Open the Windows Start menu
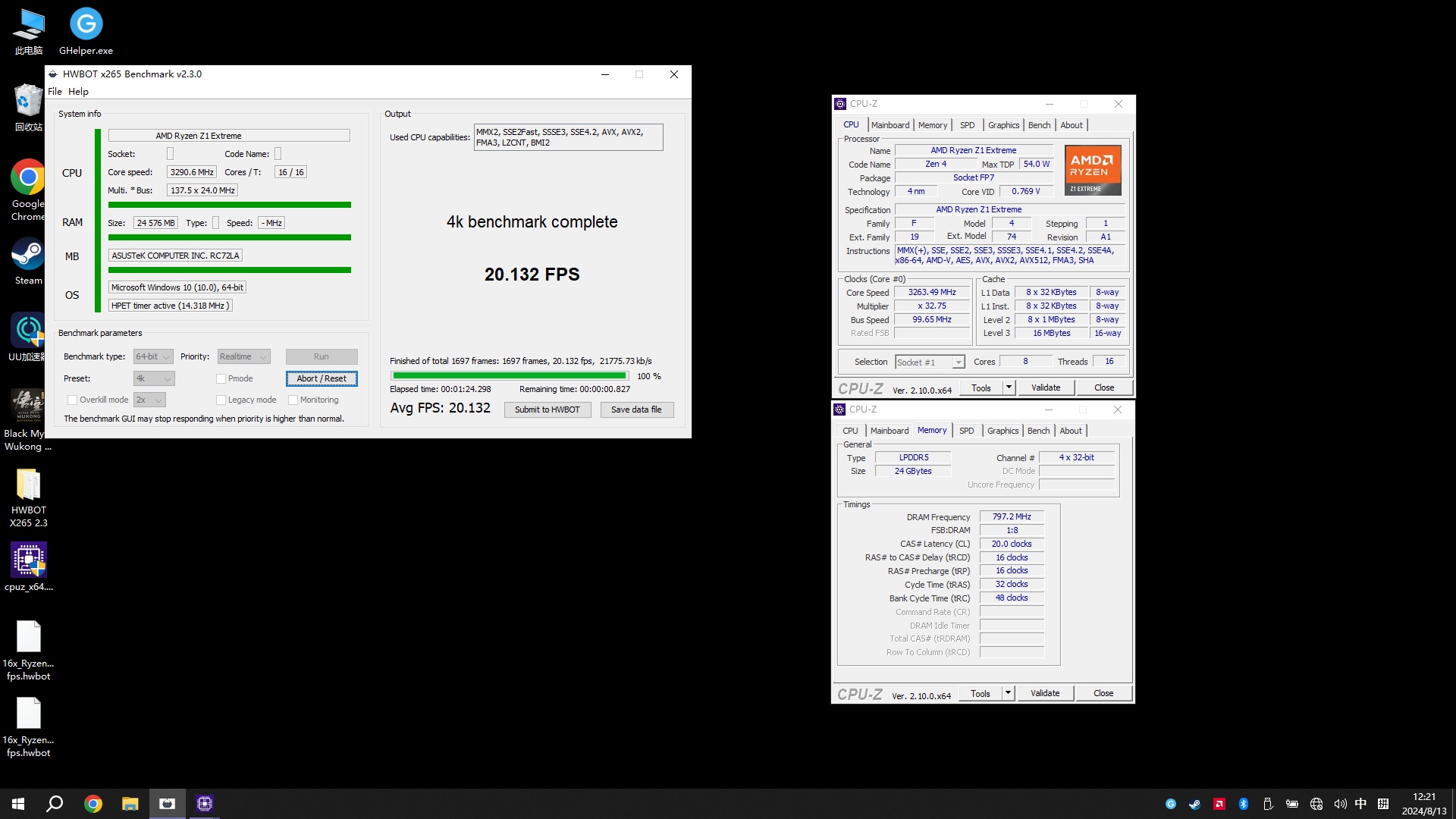The image size is (1456, 819). click(18, 804)
